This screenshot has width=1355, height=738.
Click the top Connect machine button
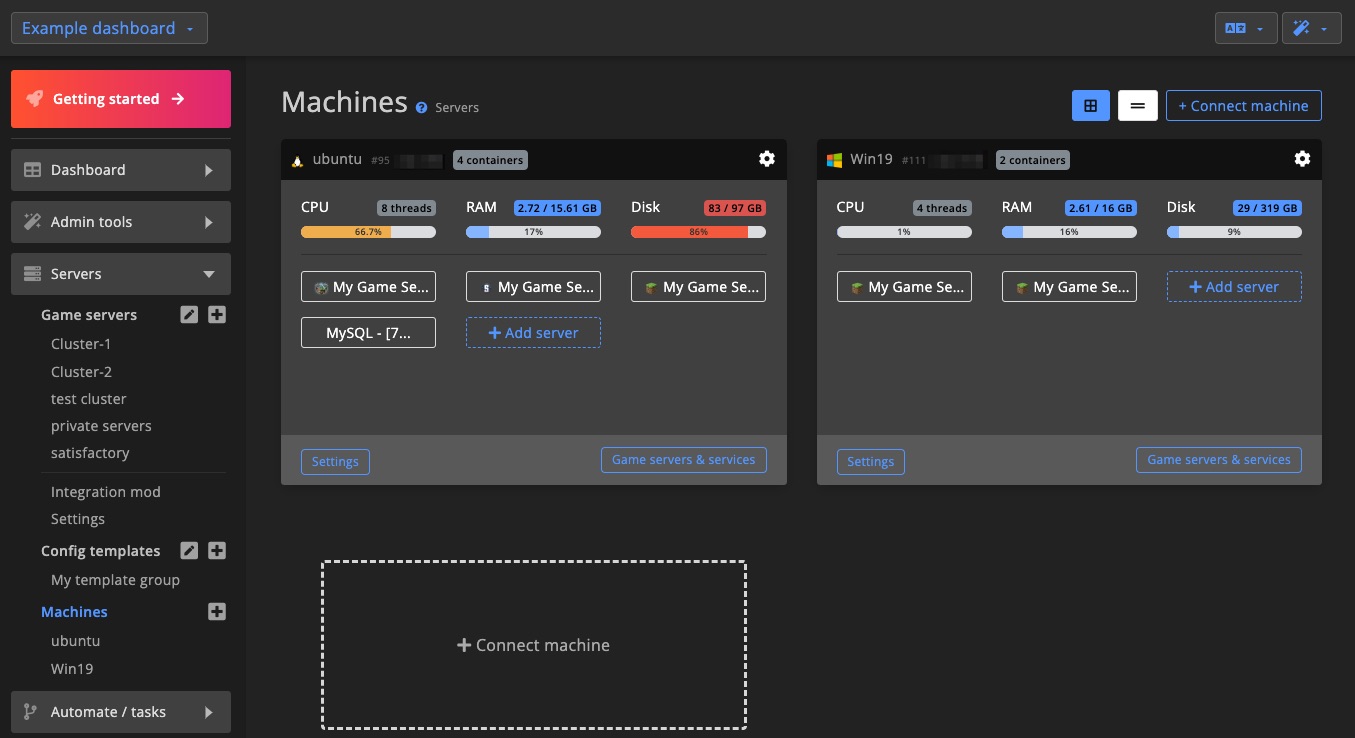tap(1244, 106)
